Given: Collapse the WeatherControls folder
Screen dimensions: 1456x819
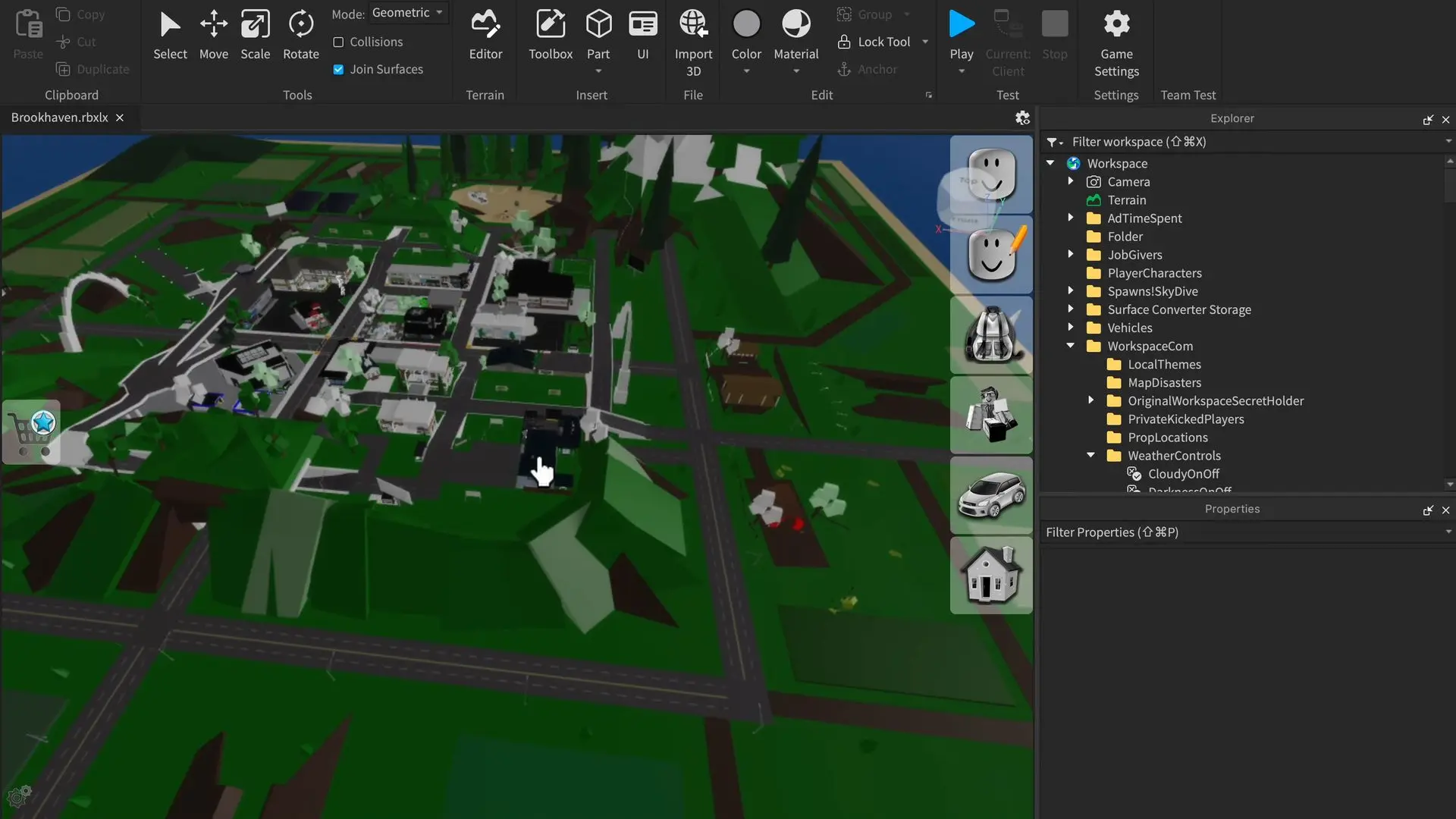Looking at the screenshot, I should click(x=1091, y=455).
